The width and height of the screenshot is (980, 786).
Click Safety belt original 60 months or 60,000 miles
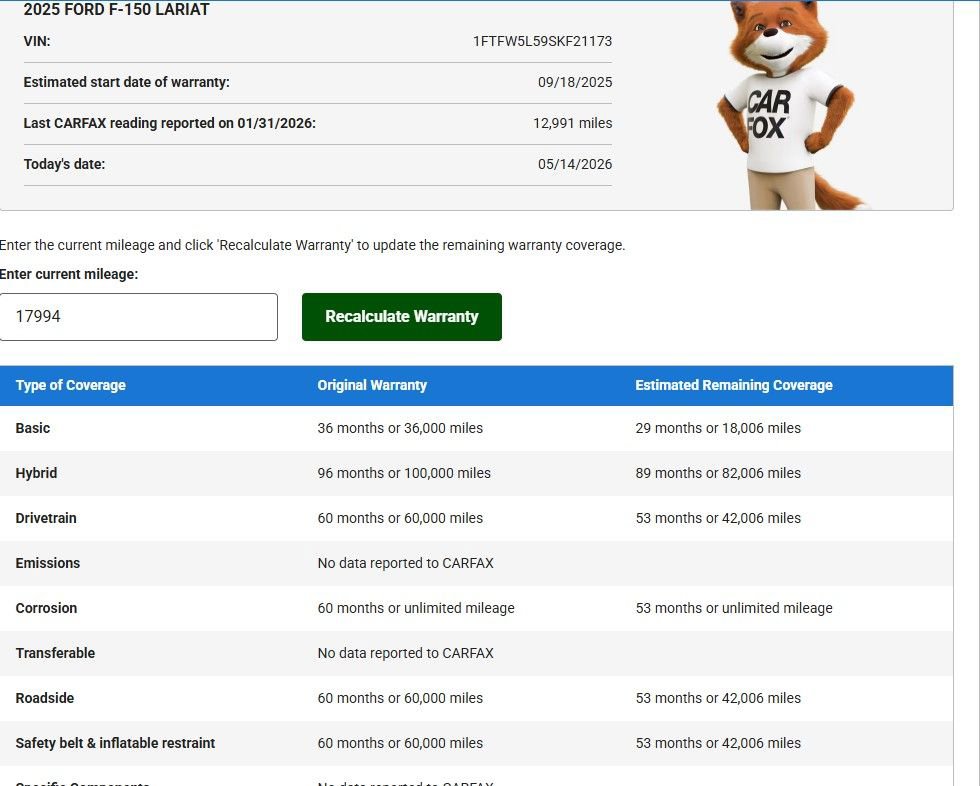(x=400, y=744)
